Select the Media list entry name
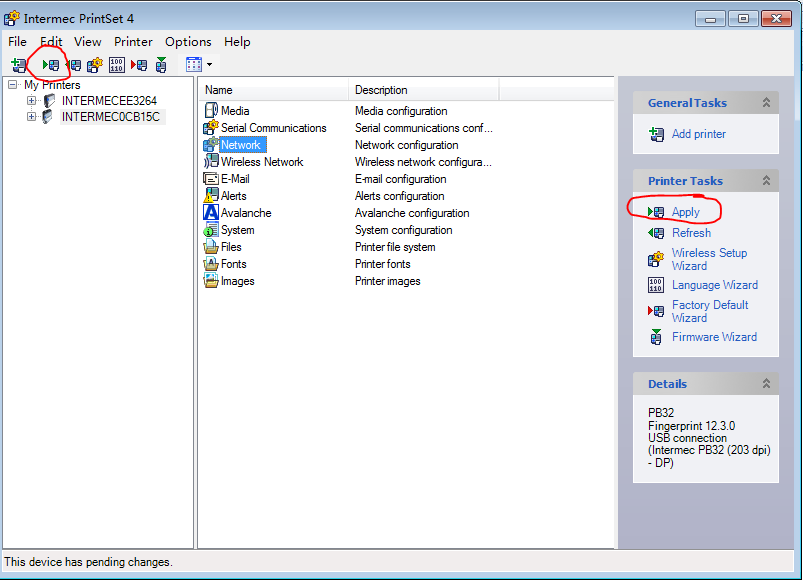This screenshot has width=803, height=580. point(235,111)
